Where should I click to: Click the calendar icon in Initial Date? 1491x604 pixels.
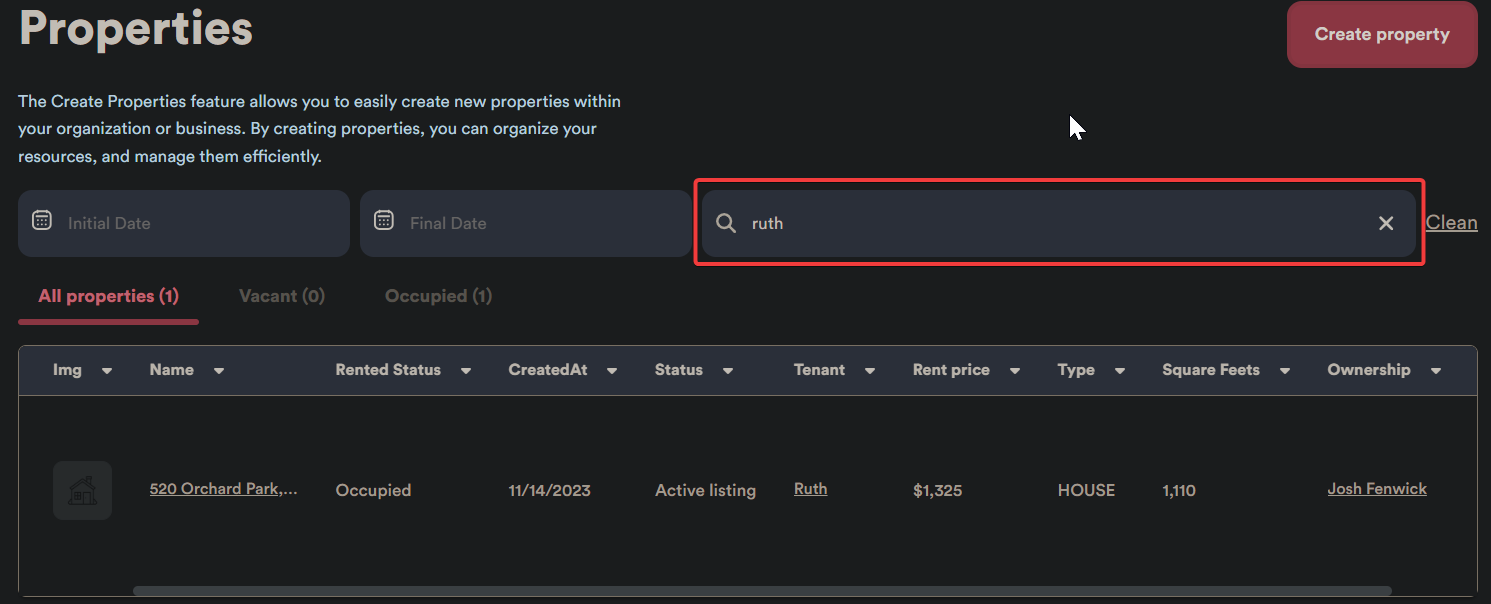[x=42, y=221]
